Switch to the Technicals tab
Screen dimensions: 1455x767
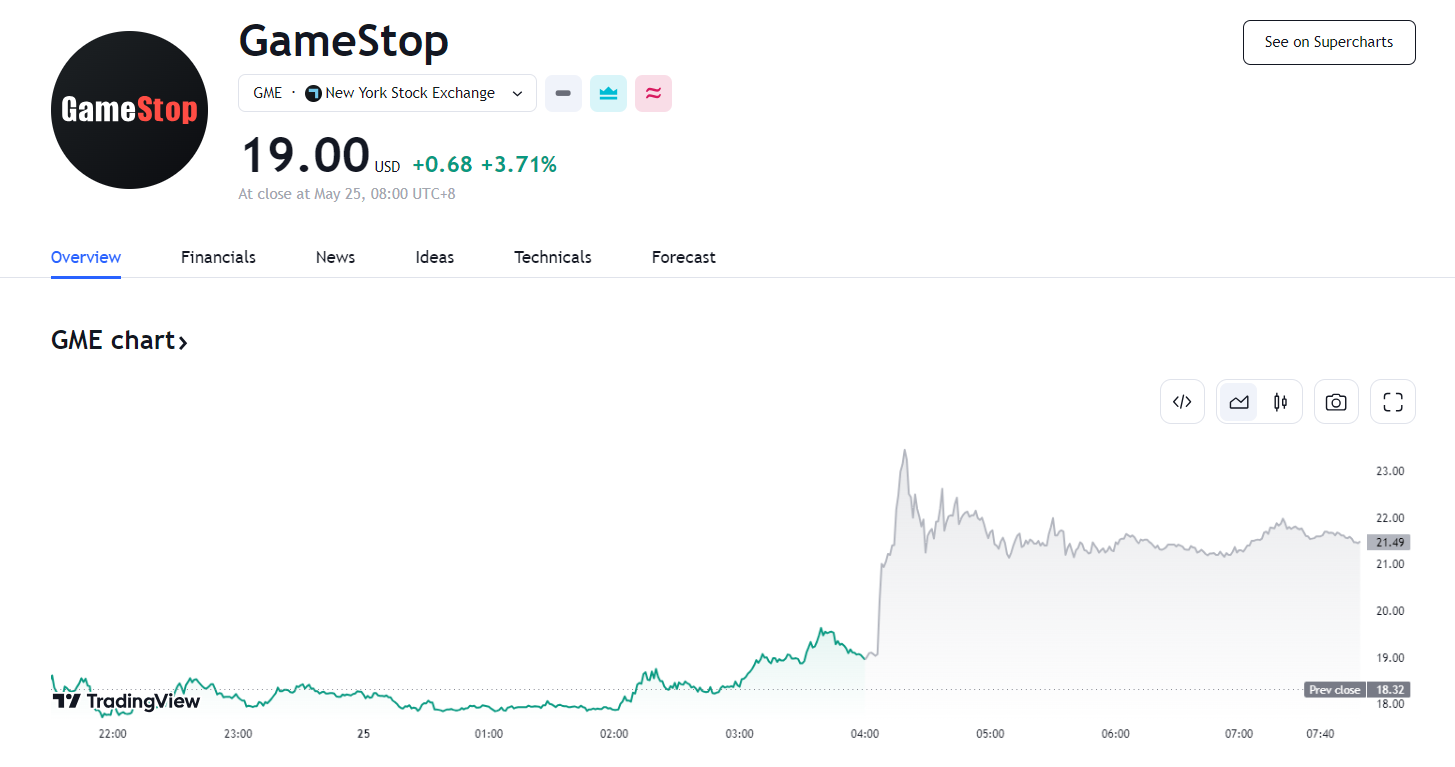[x=552, y=257]
